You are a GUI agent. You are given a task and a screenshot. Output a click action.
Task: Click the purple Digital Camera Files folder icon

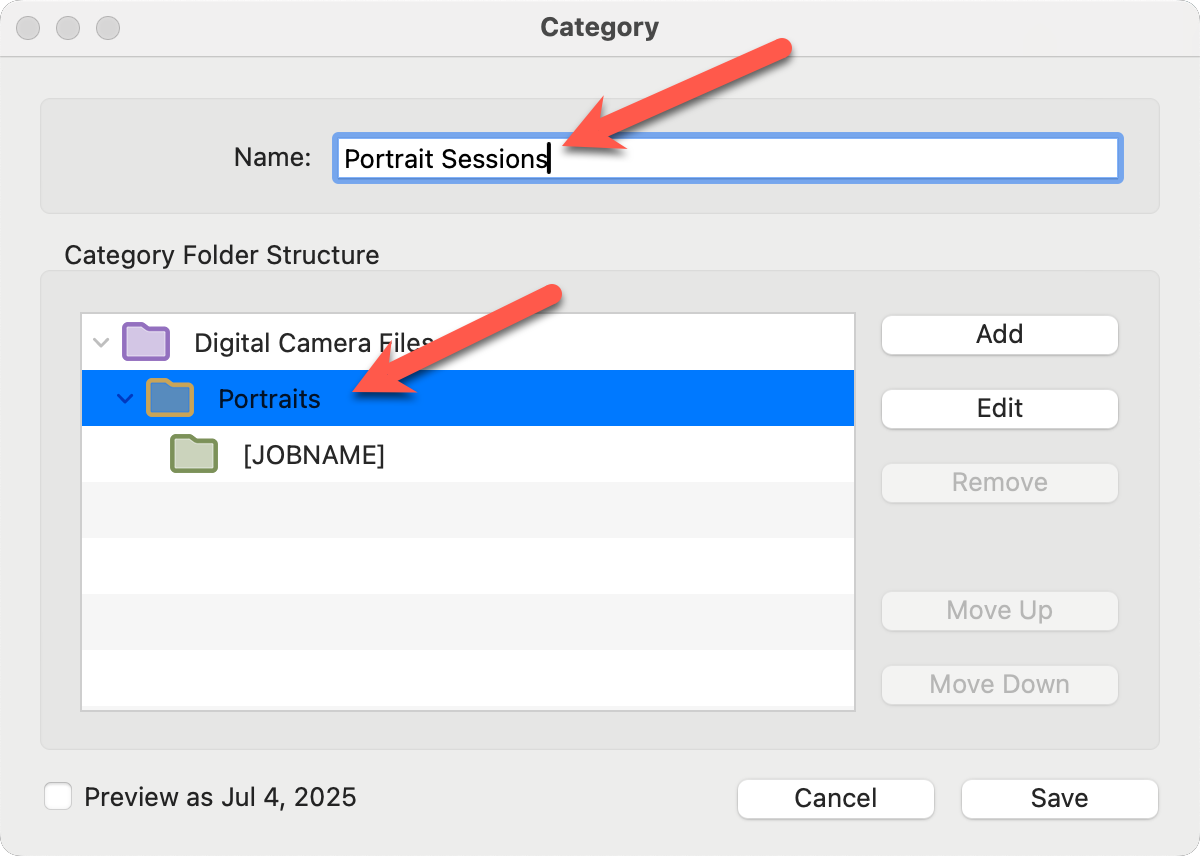(x=146, y=342)
